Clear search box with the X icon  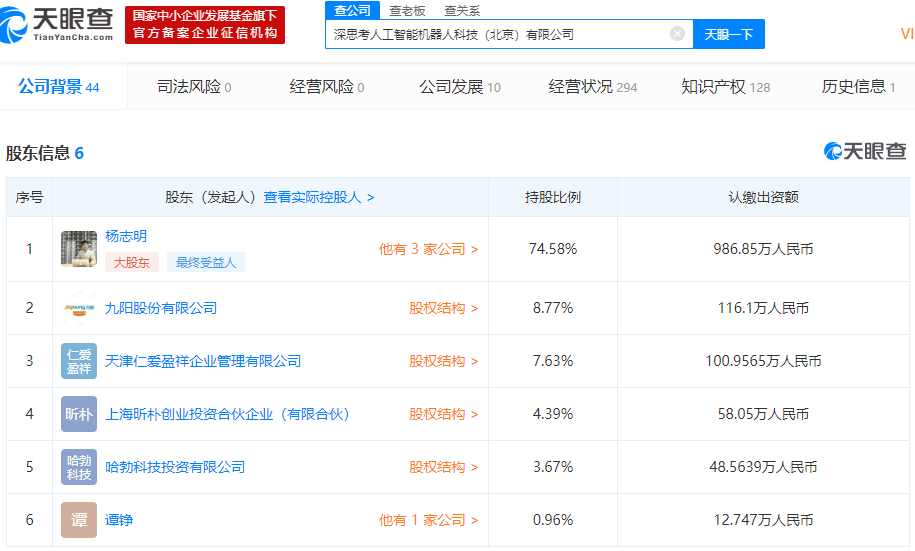(677, 34)
